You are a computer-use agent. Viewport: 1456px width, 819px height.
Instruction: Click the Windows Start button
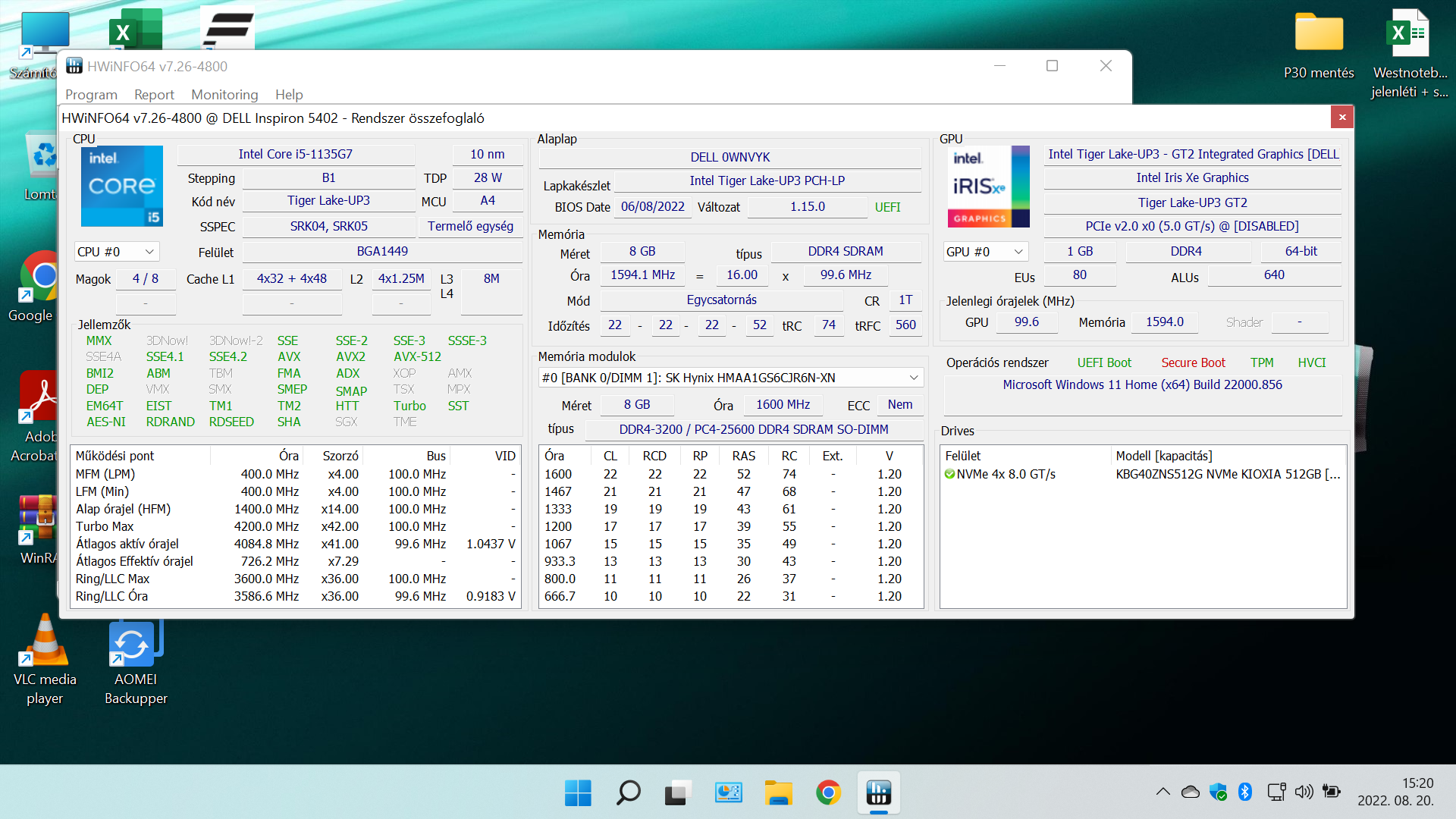click(578, 793)
